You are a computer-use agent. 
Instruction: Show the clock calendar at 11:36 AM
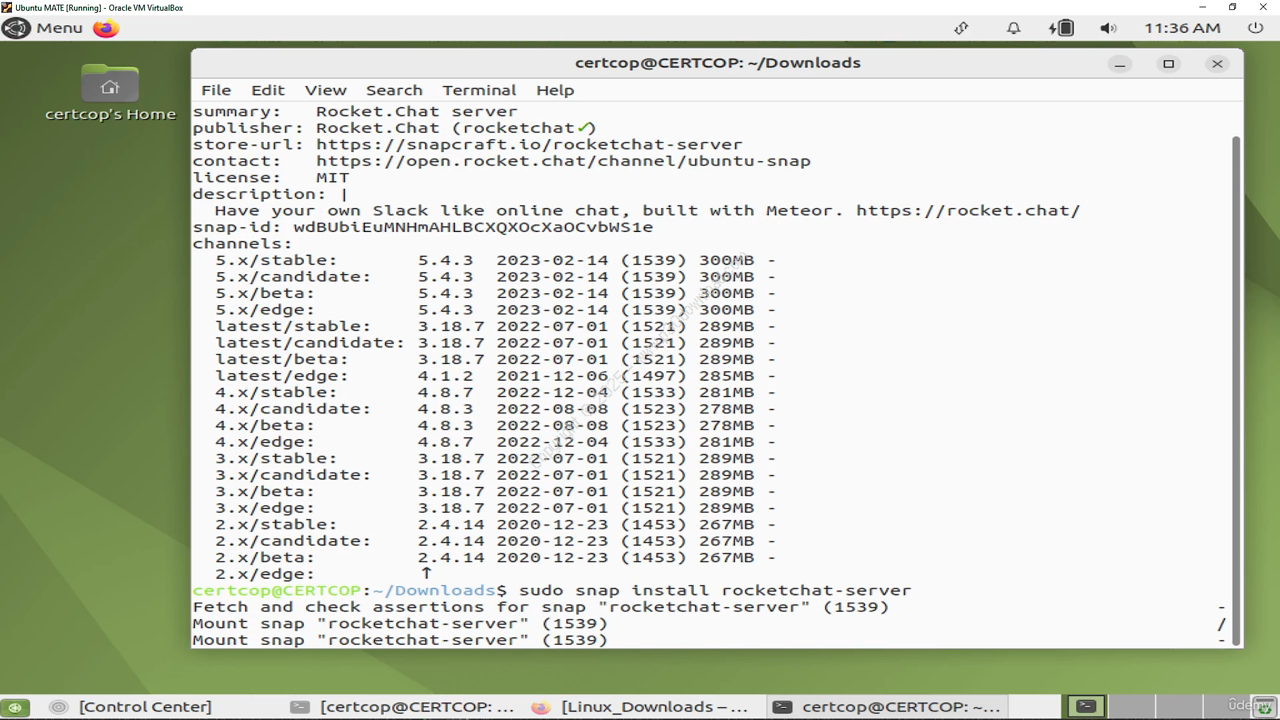pos(1182,28)
